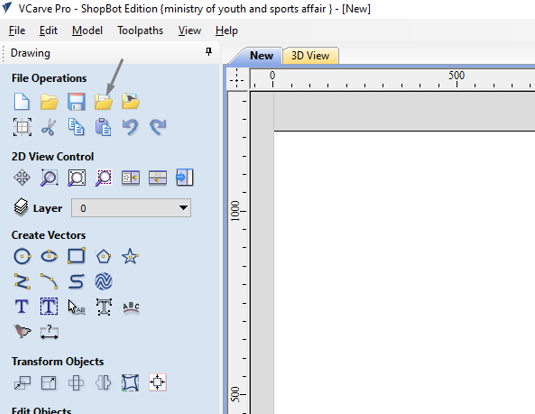535x414 pixels.
Task: Open Job Setup size icon
Action: point(22,127)
